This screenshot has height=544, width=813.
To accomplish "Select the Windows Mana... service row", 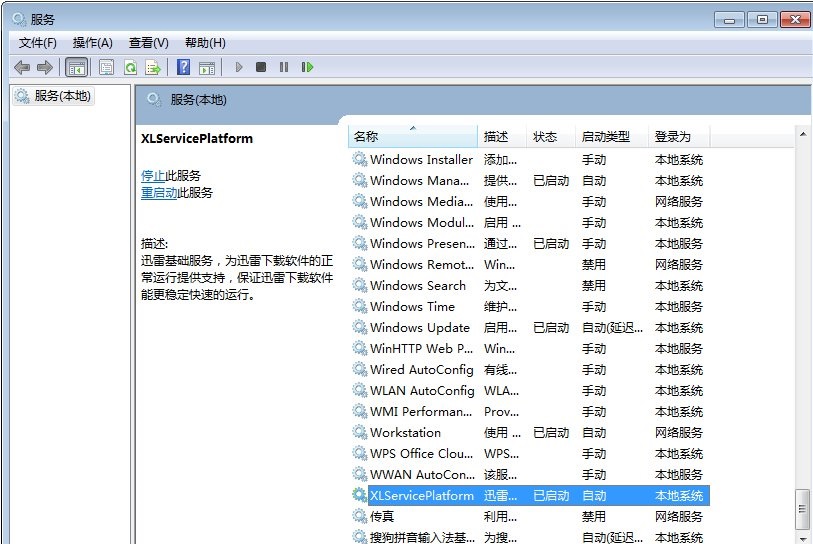I will pos(529,180).
